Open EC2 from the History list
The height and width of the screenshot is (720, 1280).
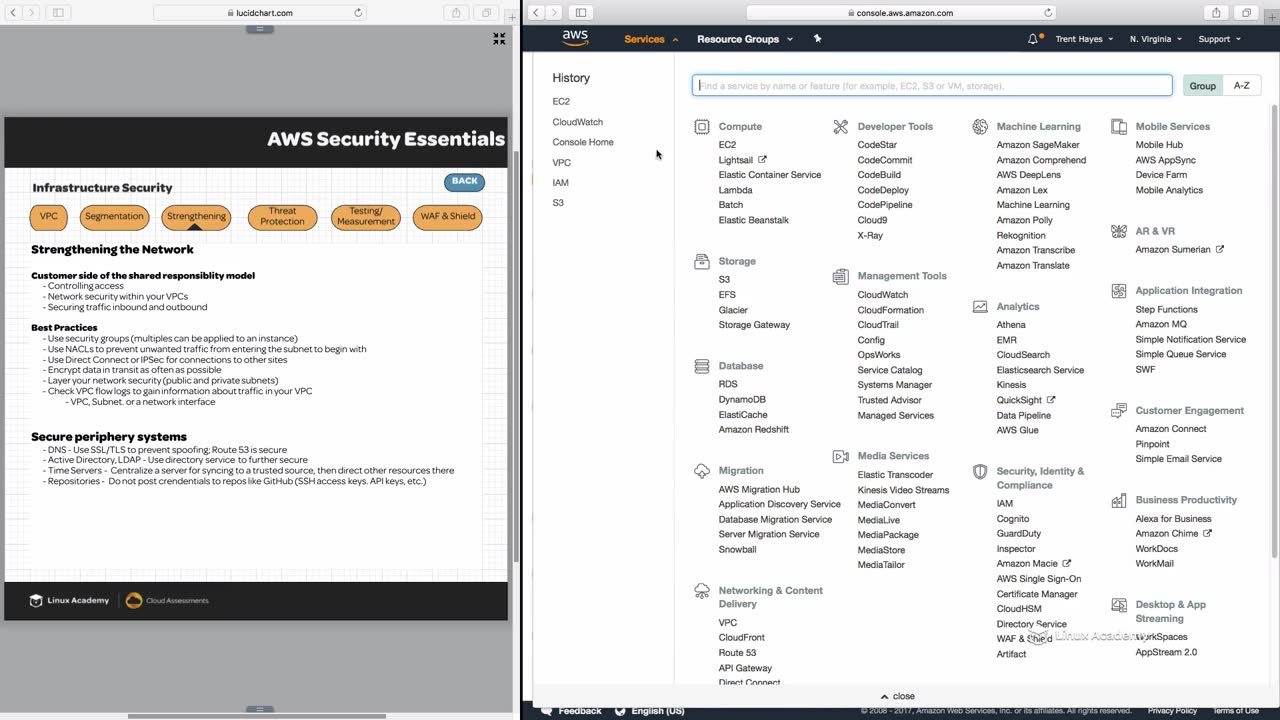[x=561, y=101]
